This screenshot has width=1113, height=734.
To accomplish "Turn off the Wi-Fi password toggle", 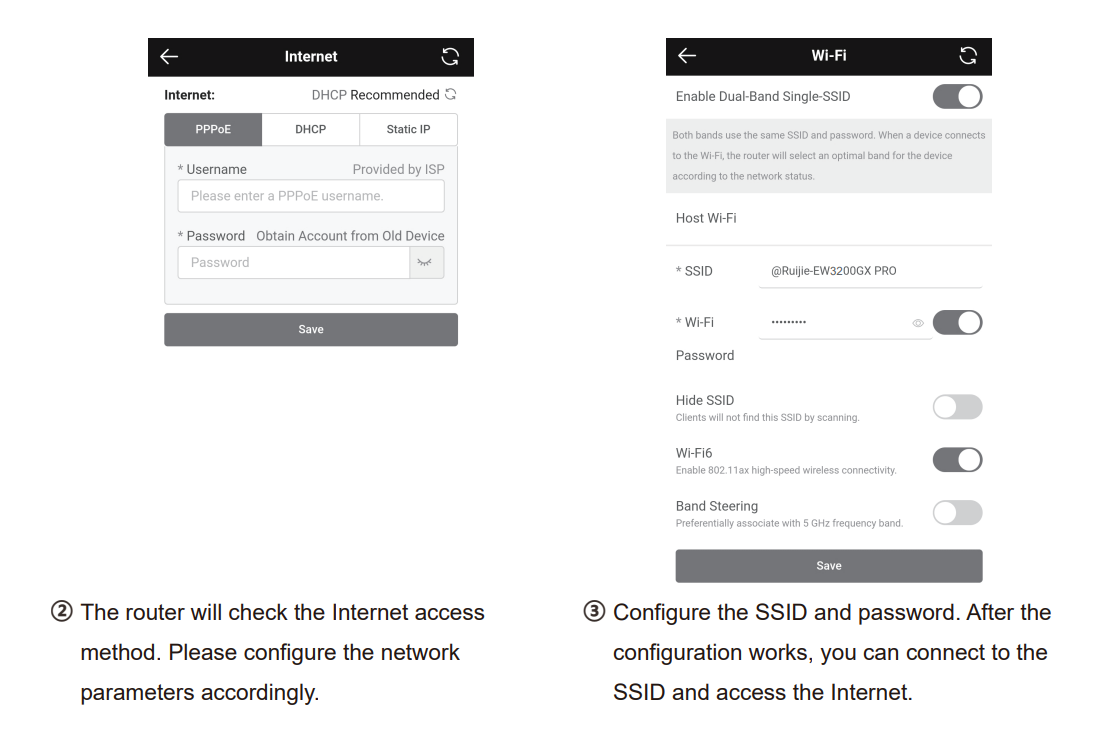I will tap(957, 323).
